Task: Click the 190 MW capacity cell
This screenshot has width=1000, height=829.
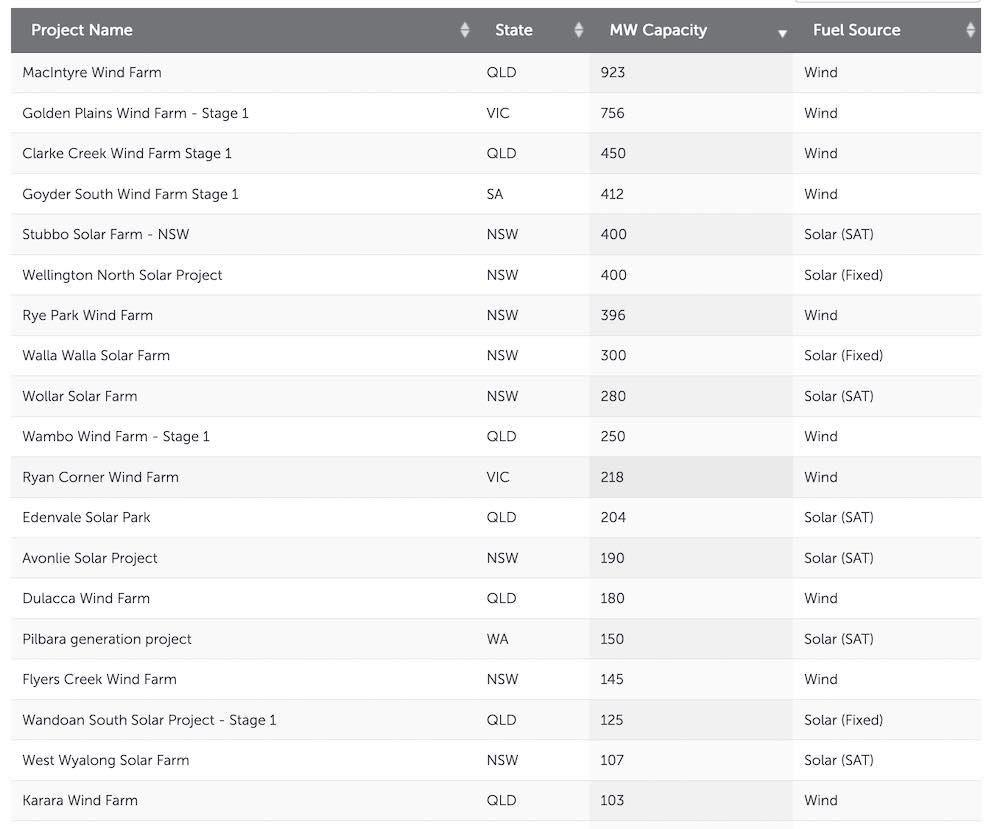Action: click(x=691, y=559)
